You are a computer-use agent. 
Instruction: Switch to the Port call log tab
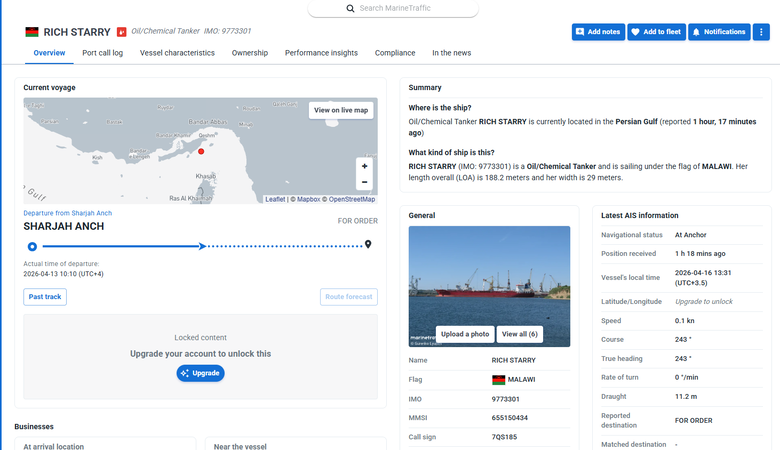point(102,53)
